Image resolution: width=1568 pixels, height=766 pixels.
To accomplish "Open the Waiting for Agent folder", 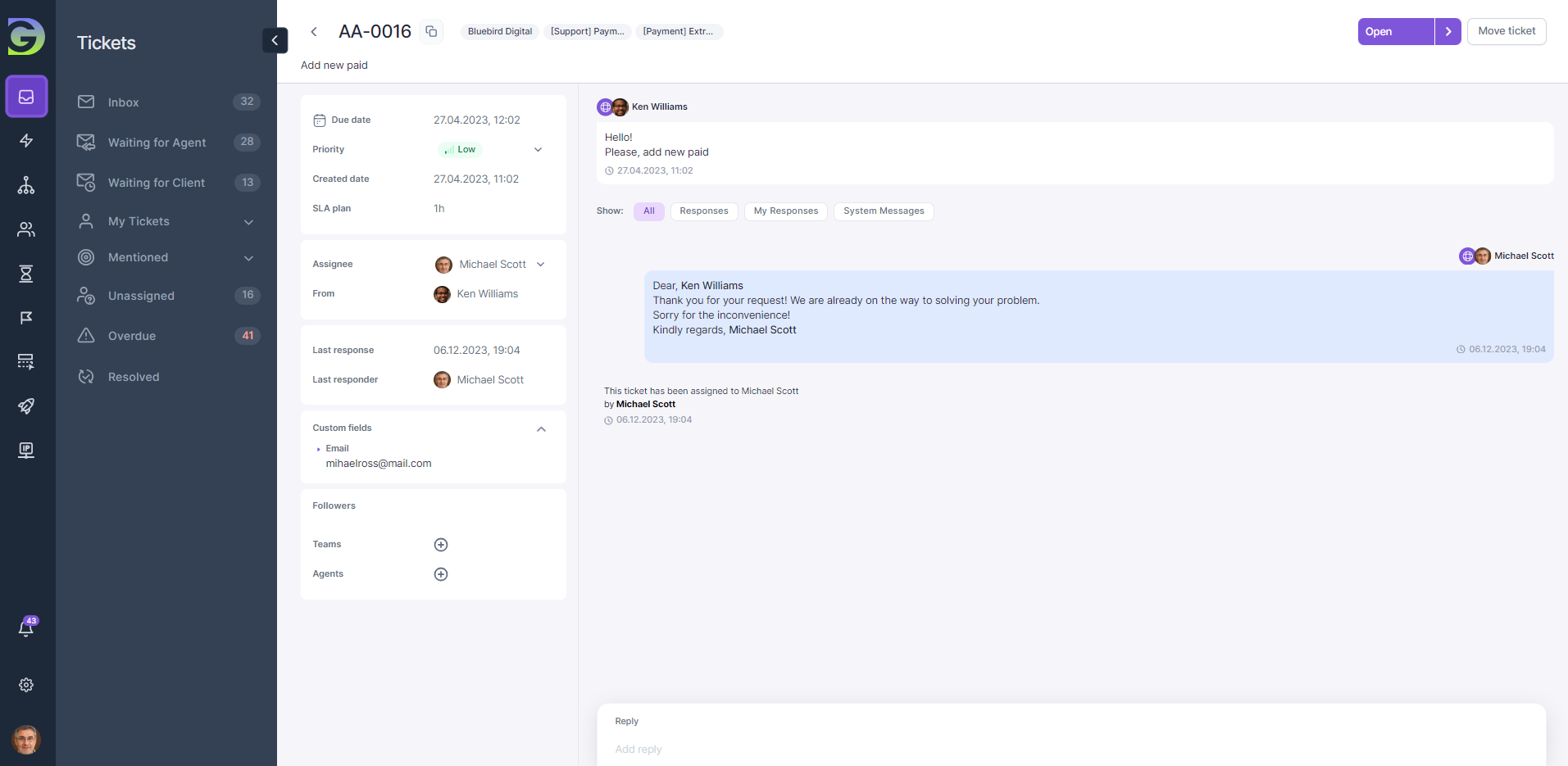I will click(157, 143).
